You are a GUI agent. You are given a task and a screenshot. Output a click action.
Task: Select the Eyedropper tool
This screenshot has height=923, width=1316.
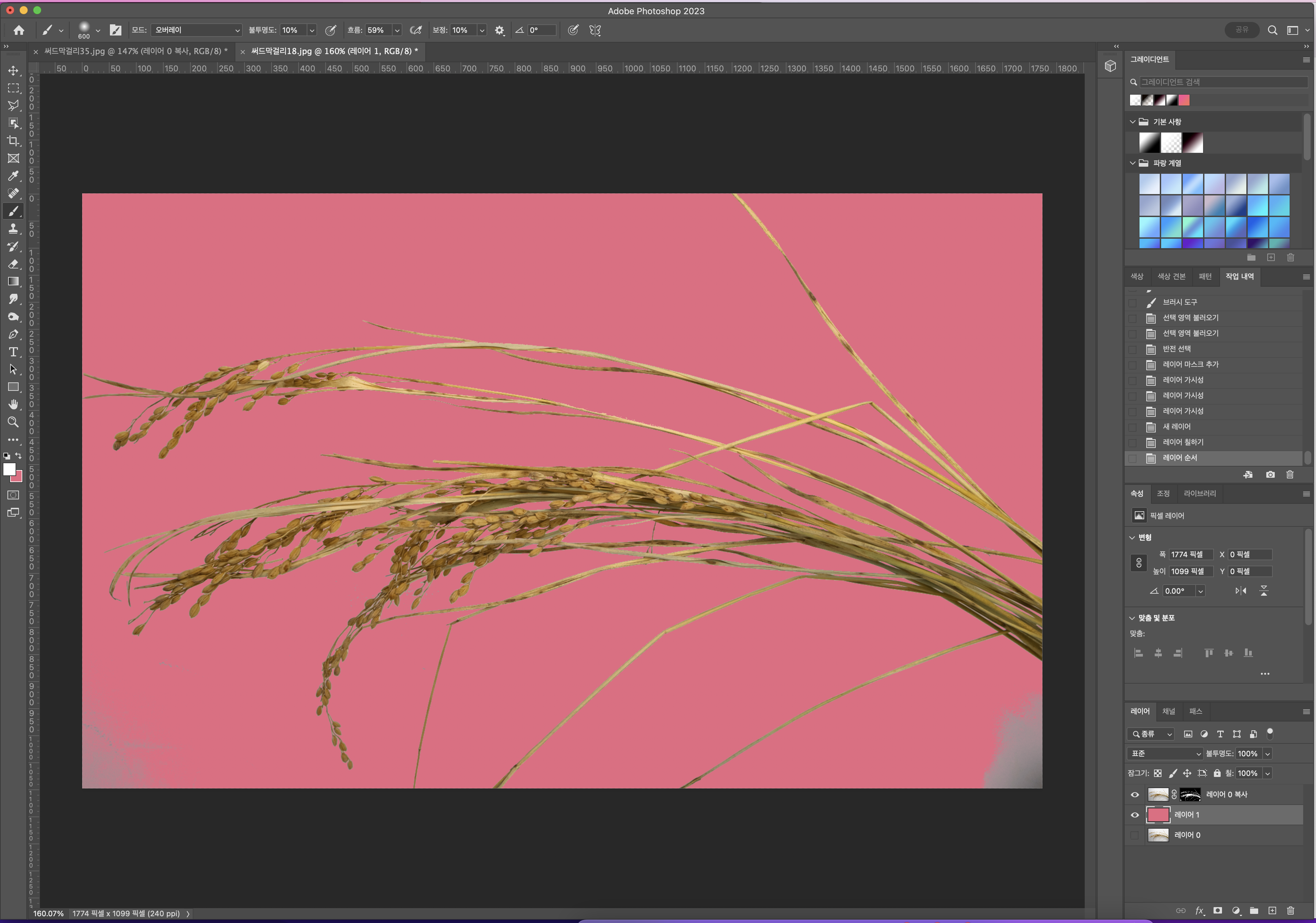click(x=13, y=176)
